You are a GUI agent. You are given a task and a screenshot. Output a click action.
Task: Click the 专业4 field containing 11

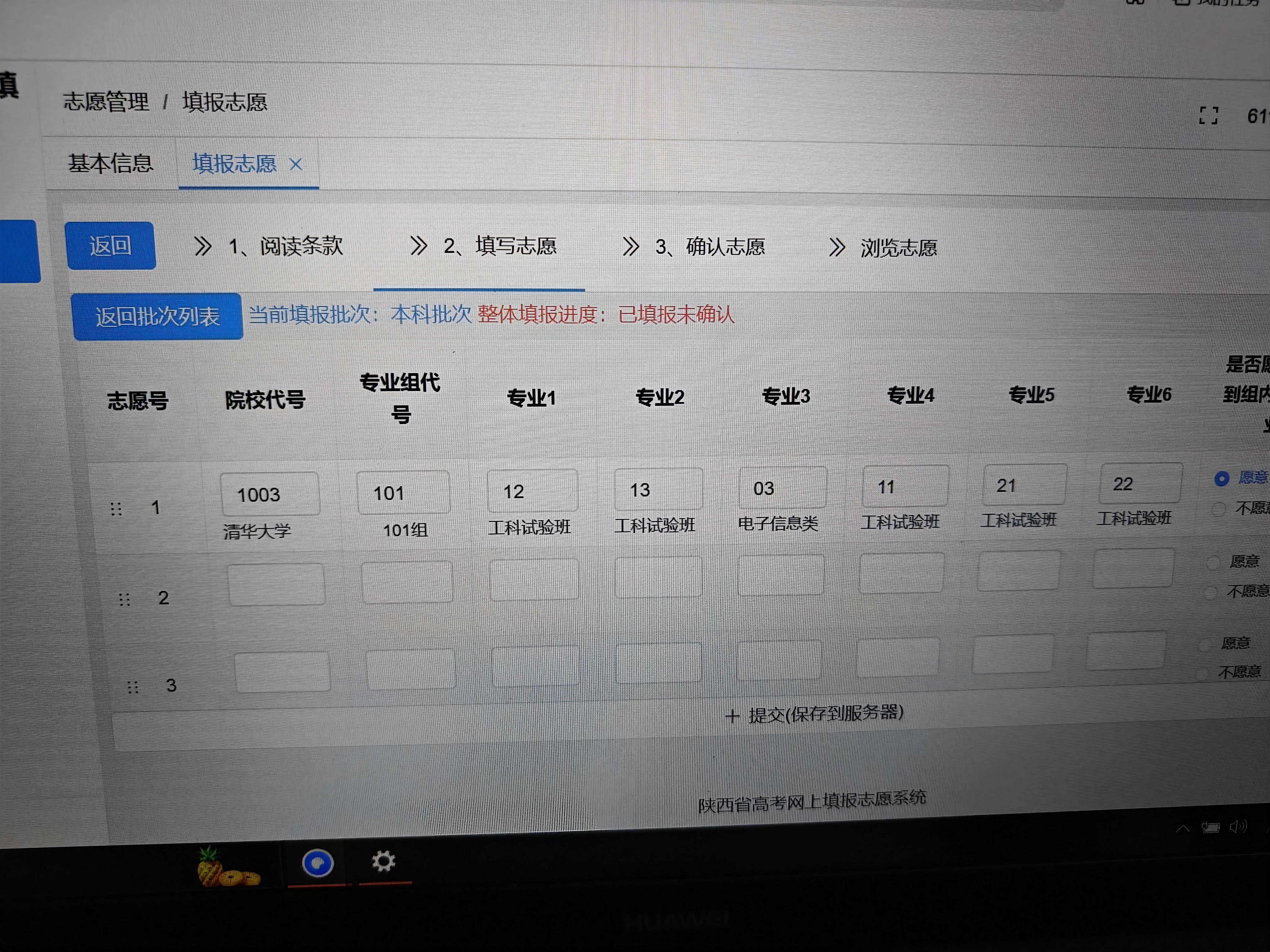[905, 486]
